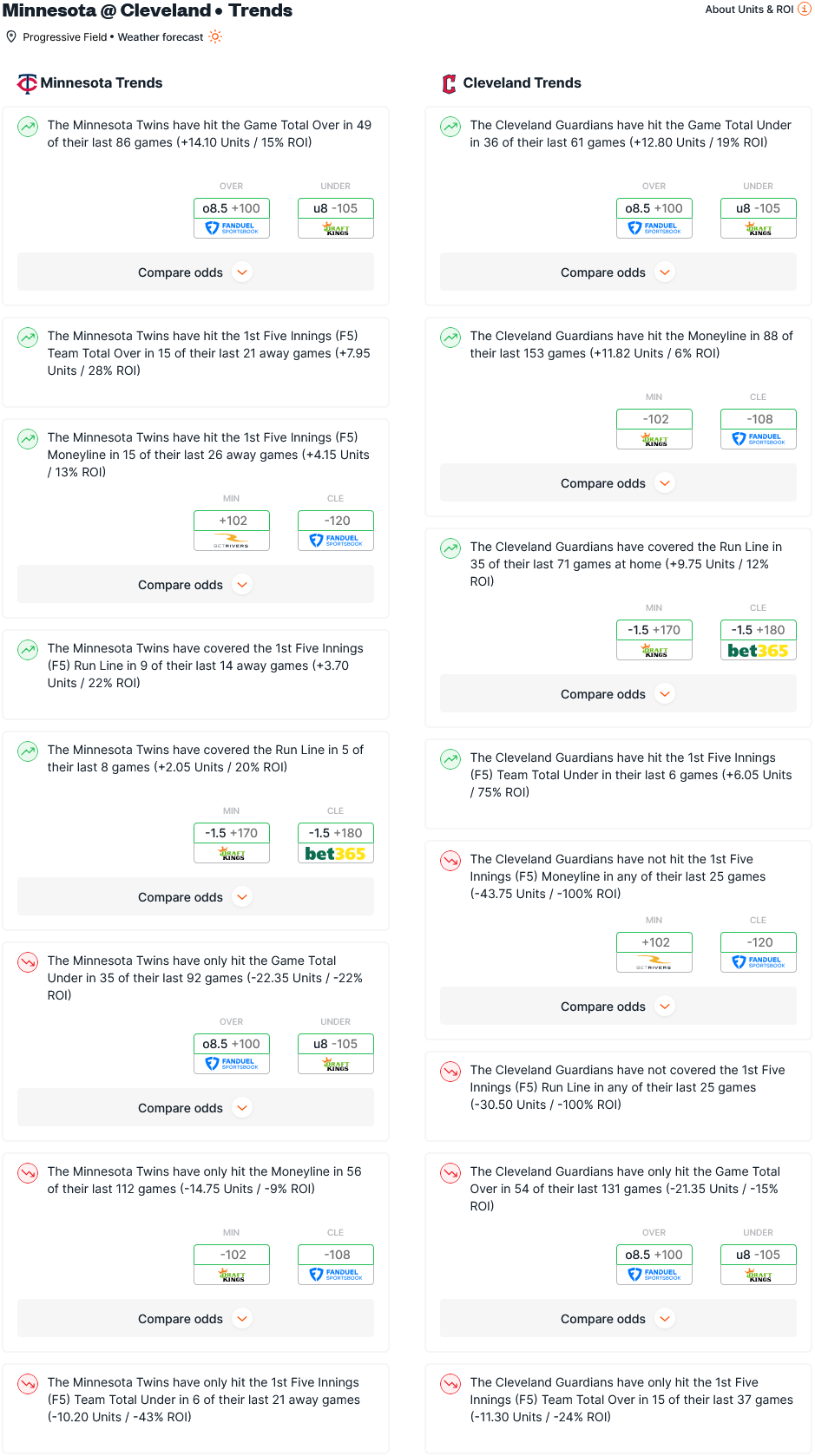Open the Weather forecast link
815x1456 pixels.
click(x=161, y=37)
